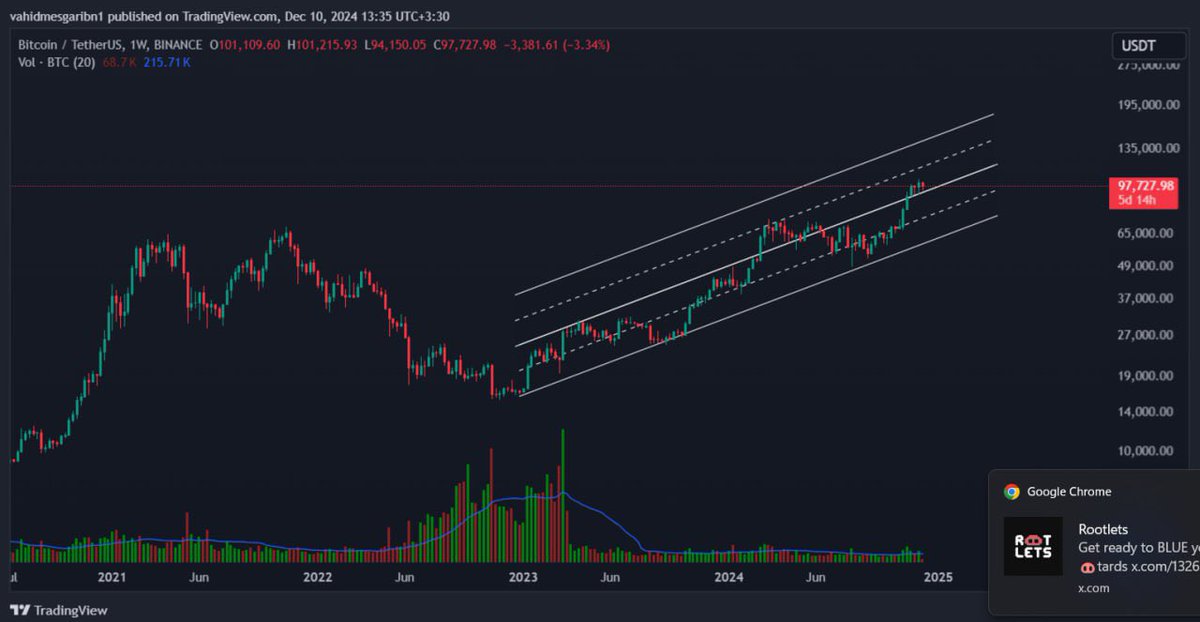This screenshot has width=1200, height=622.
Task: Click the 2024 label on the time axis
Action: coord(727,578)
